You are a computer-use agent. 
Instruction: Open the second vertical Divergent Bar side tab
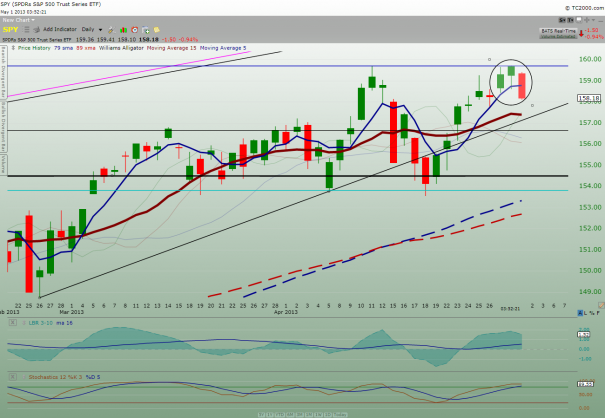3,126
